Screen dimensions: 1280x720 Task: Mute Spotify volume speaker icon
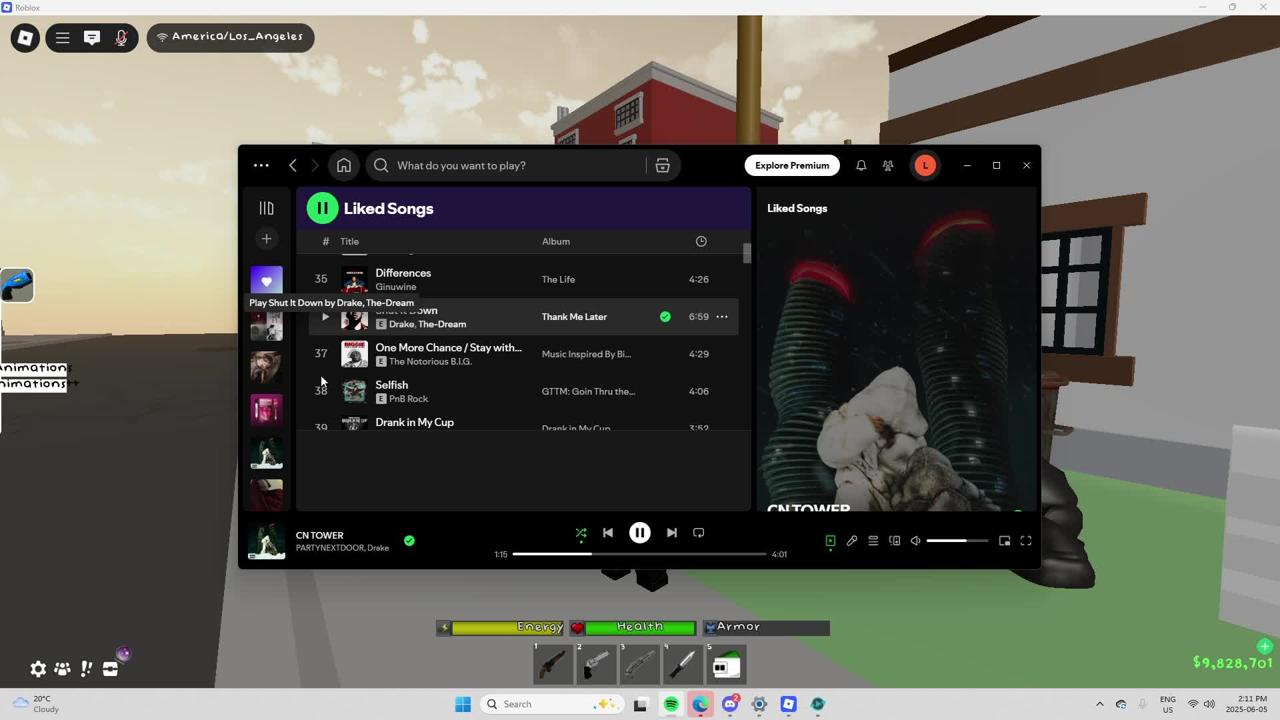915,541
